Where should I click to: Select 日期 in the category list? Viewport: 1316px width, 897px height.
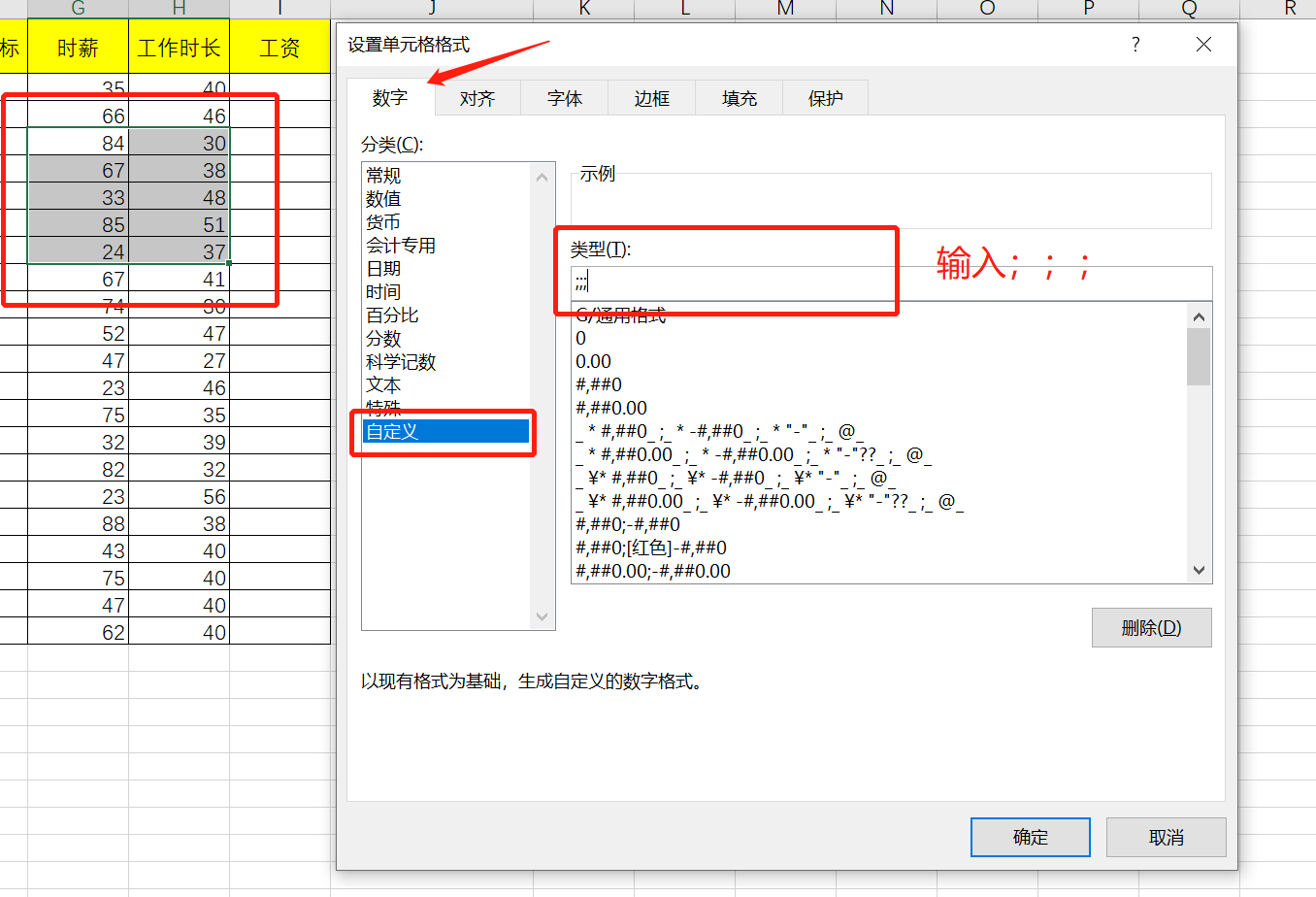point(384,268)
